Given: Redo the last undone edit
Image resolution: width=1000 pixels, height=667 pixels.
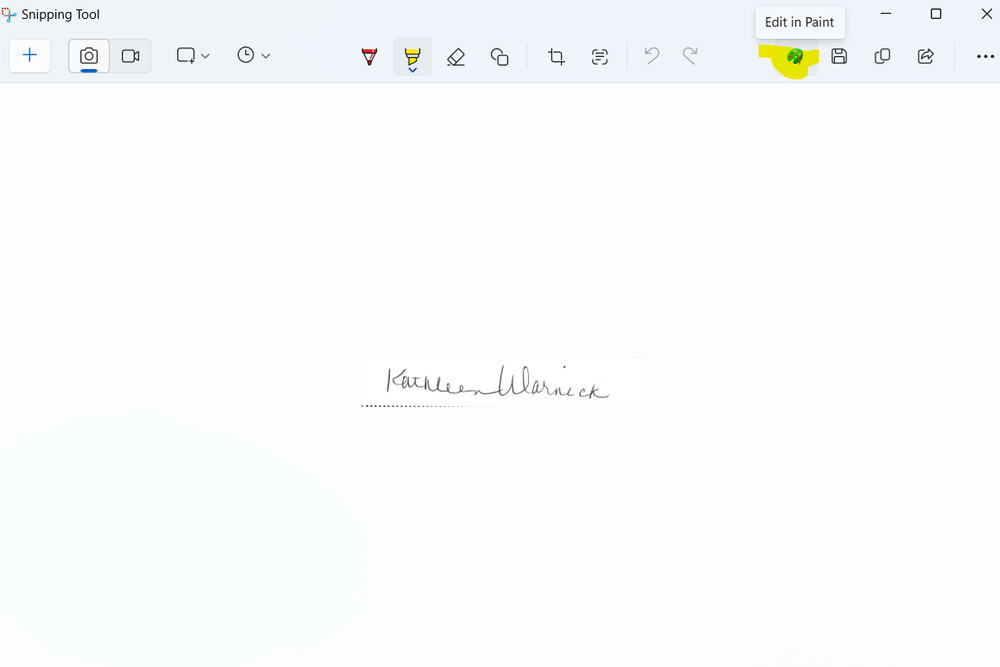Looking at the screenshot, I should coord(690,56).
